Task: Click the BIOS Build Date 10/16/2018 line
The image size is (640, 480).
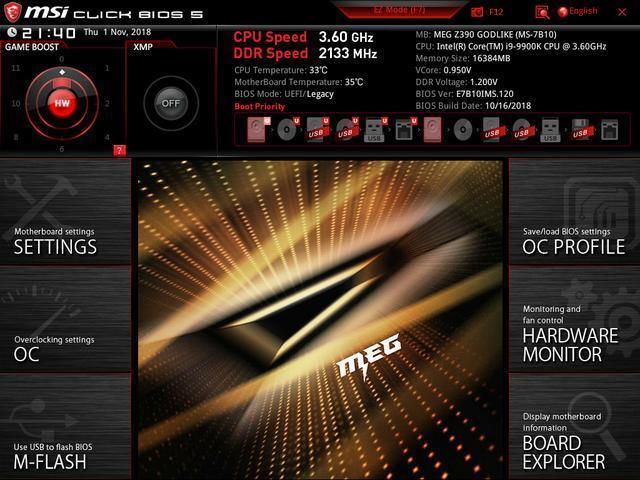Action: [473, 106]
